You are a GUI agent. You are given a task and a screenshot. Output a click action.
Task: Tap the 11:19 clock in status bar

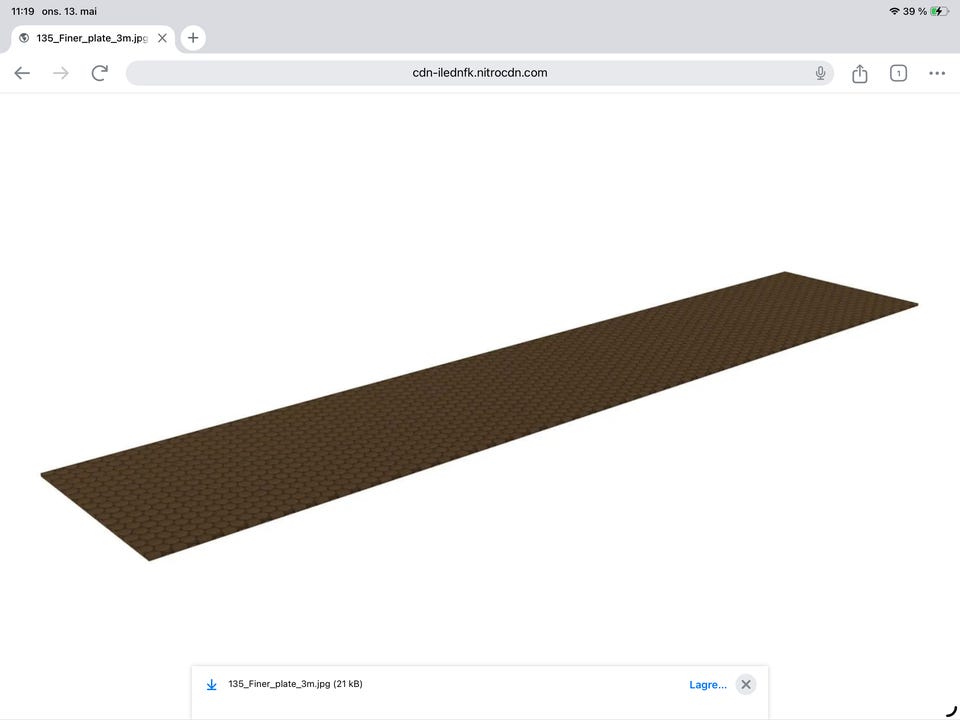pyautogui.click(x=23, y=11)
